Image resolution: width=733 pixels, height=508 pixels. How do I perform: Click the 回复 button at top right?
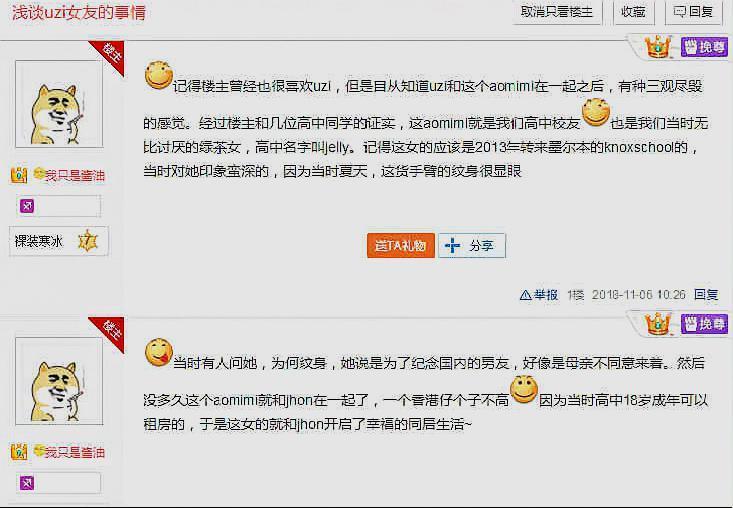click(693, 12)
